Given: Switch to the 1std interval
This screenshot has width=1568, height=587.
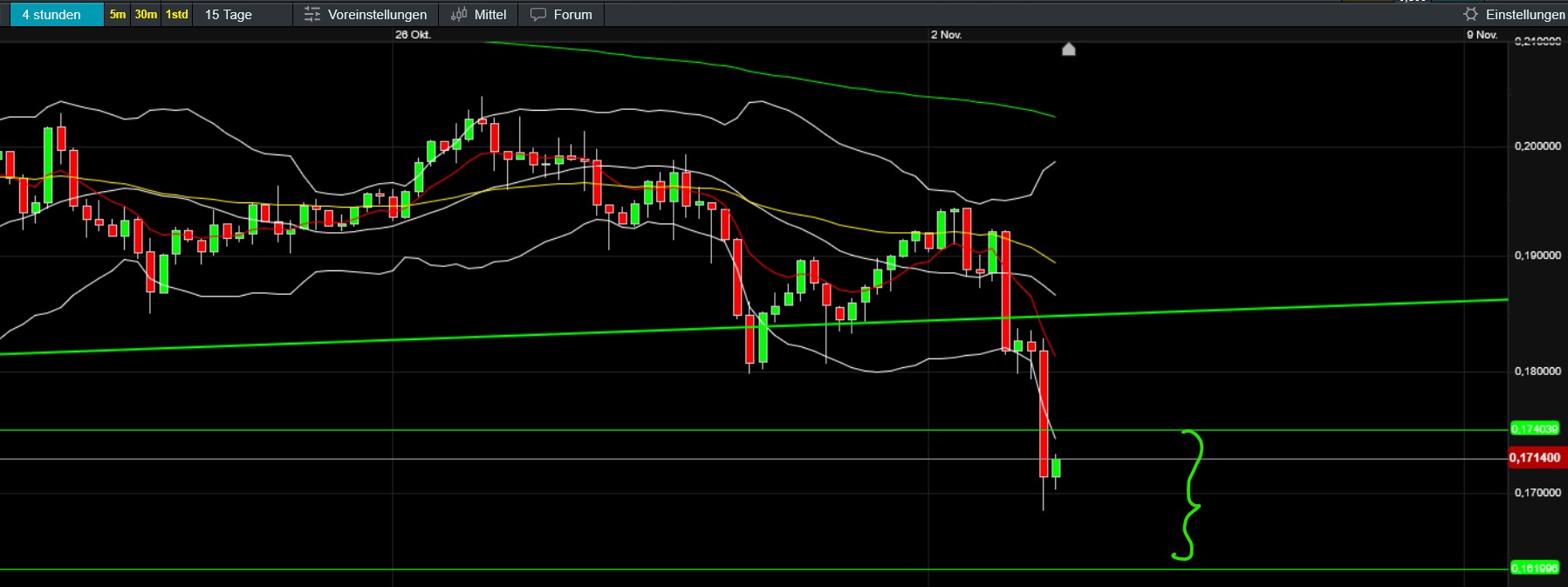Looking at the screenshot, I should click(x=177, y=15).
